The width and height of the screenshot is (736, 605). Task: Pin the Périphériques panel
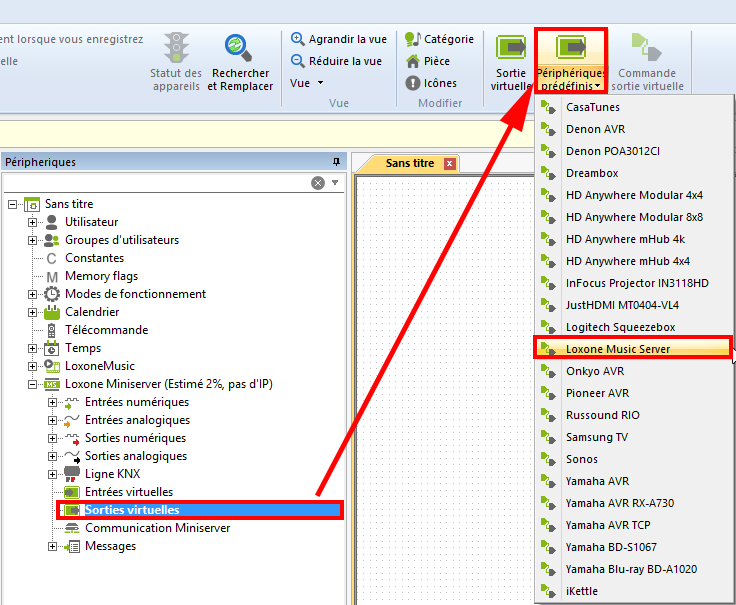click(336, 162)
